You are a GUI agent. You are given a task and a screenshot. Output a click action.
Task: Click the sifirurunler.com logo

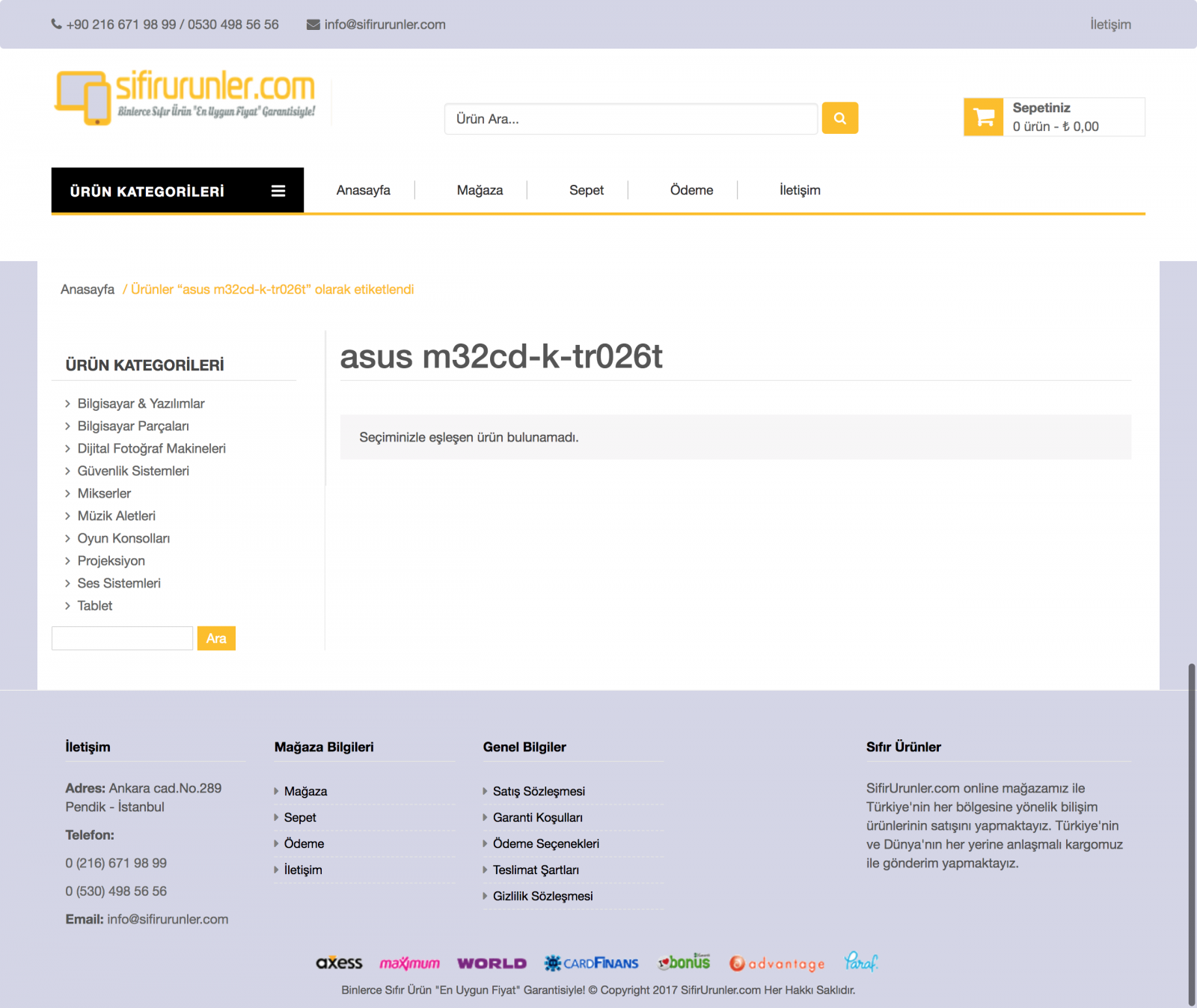point(186,97)
